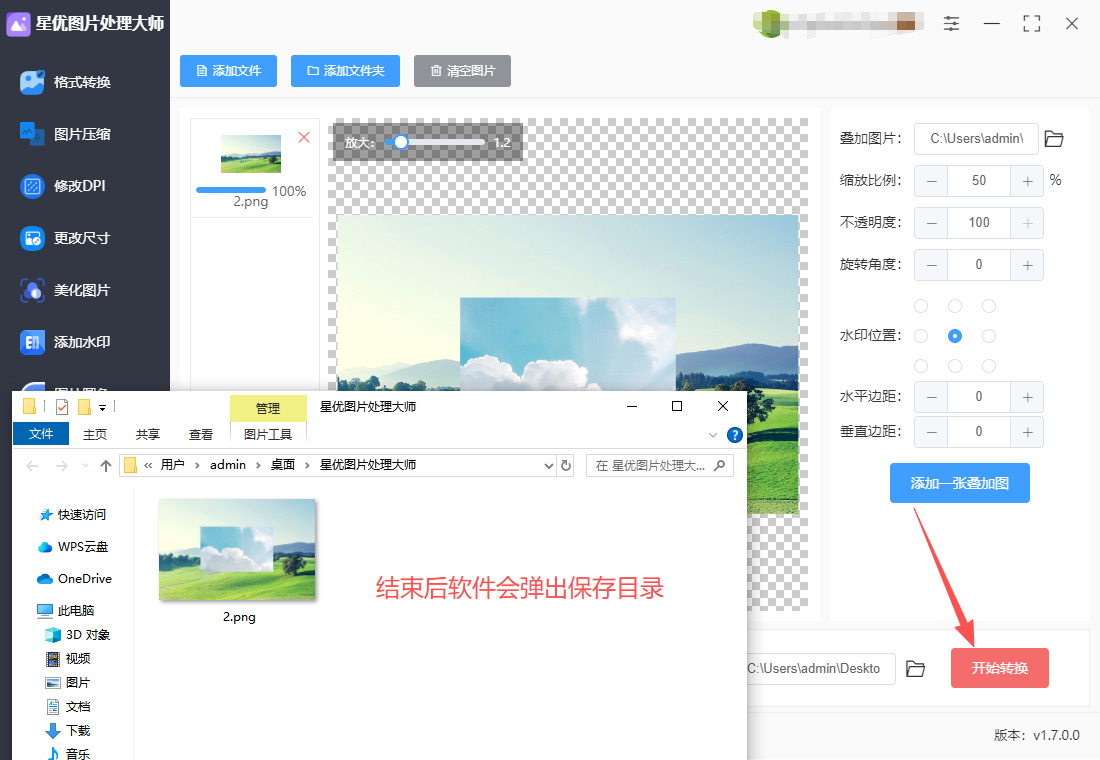Screen dimensions: 1100x760
Task: Select bottom-right watermark position radio
Action: [x=989, y=366]
